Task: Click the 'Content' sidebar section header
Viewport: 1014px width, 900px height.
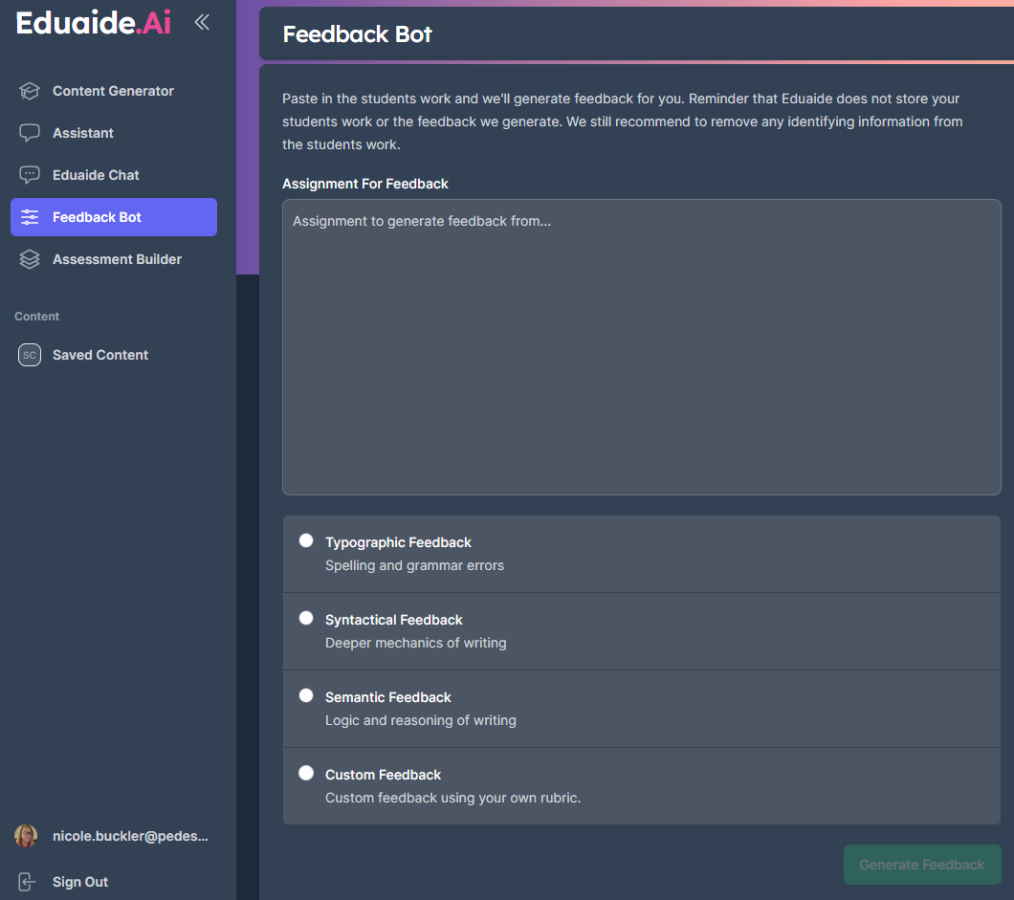Action: click(x=37, y=316)
